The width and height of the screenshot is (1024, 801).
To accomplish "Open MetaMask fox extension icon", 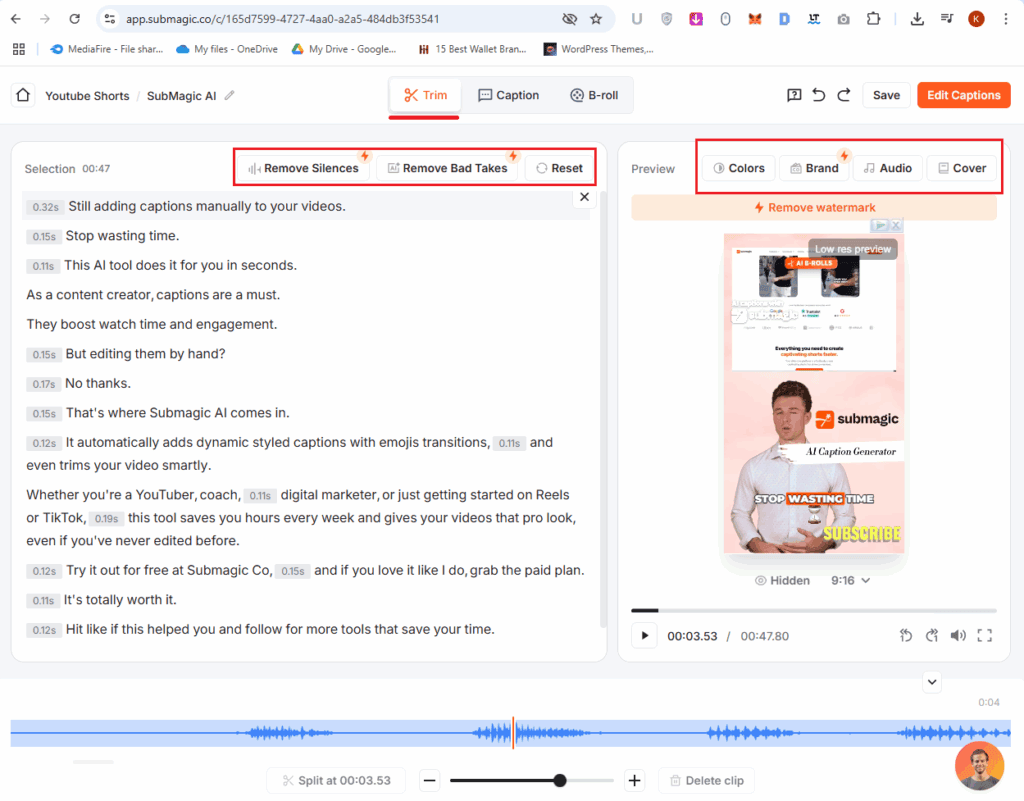I will click(x=755, y=19).
